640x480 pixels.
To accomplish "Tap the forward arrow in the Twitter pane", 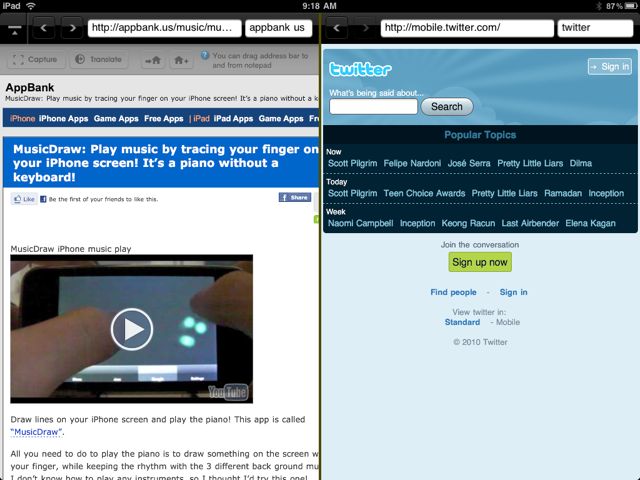I will (x=365, y=28).
